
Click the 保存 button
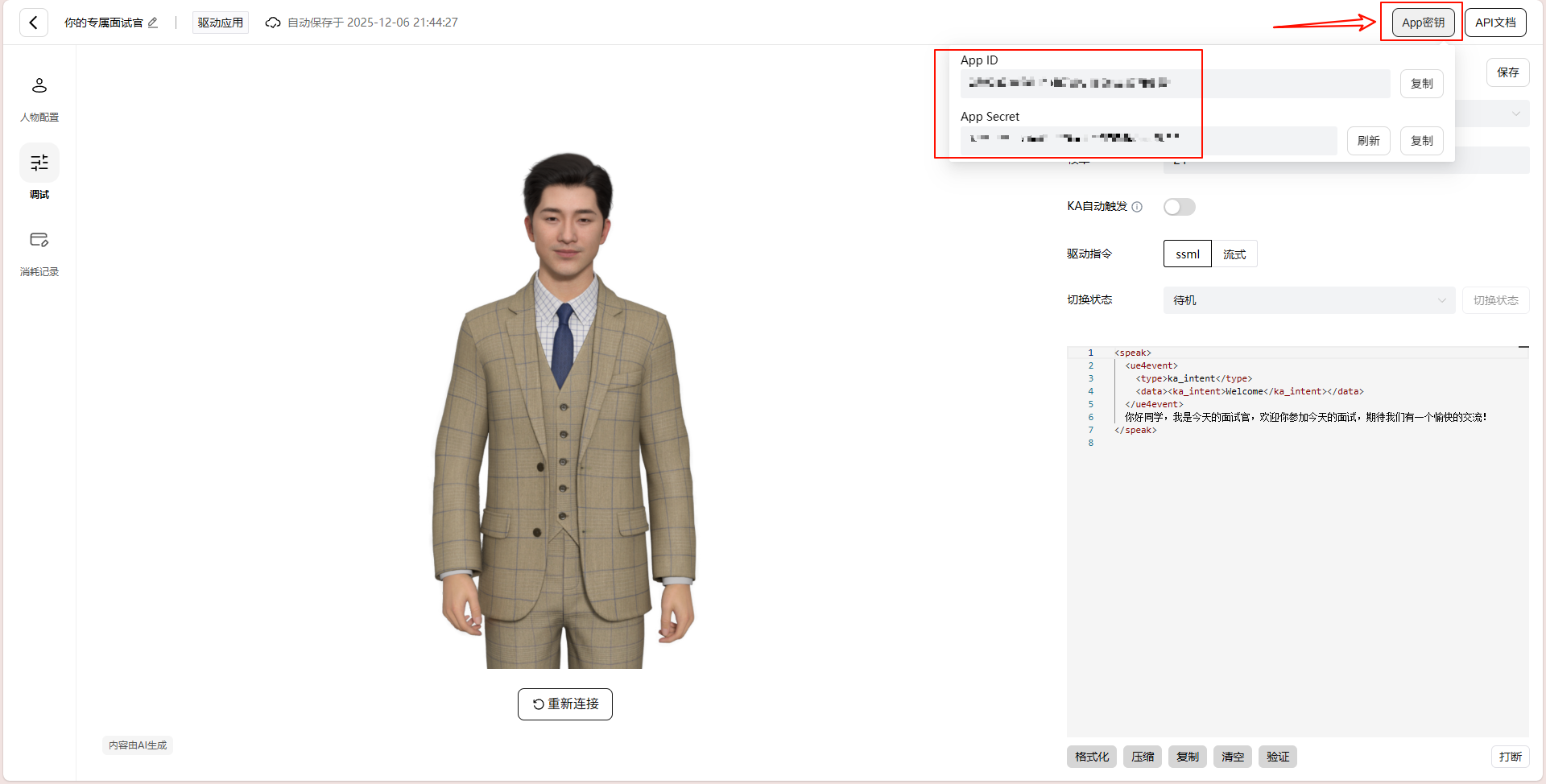coord(1507,72)
